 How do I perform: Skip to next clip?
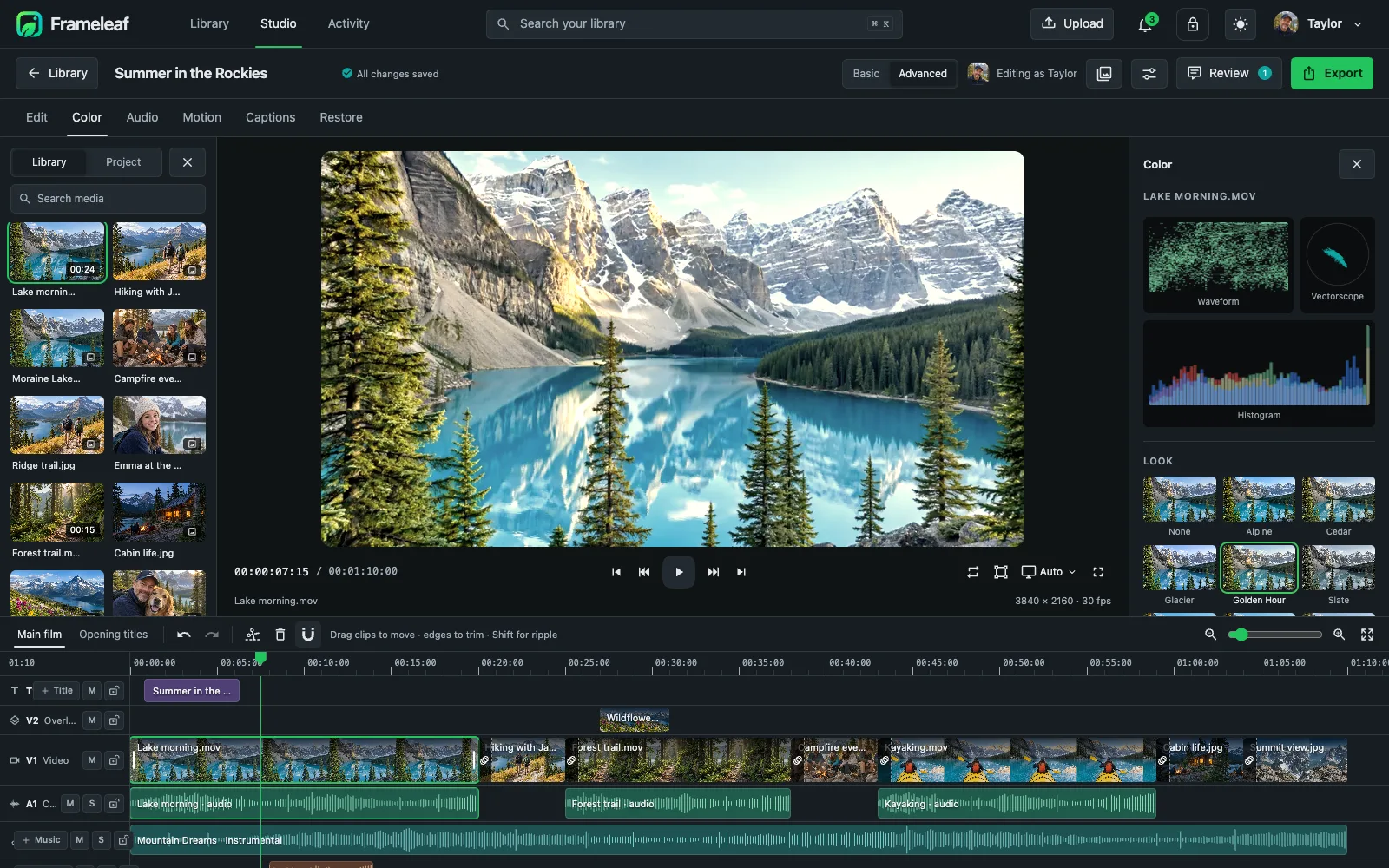click(714, 572)
